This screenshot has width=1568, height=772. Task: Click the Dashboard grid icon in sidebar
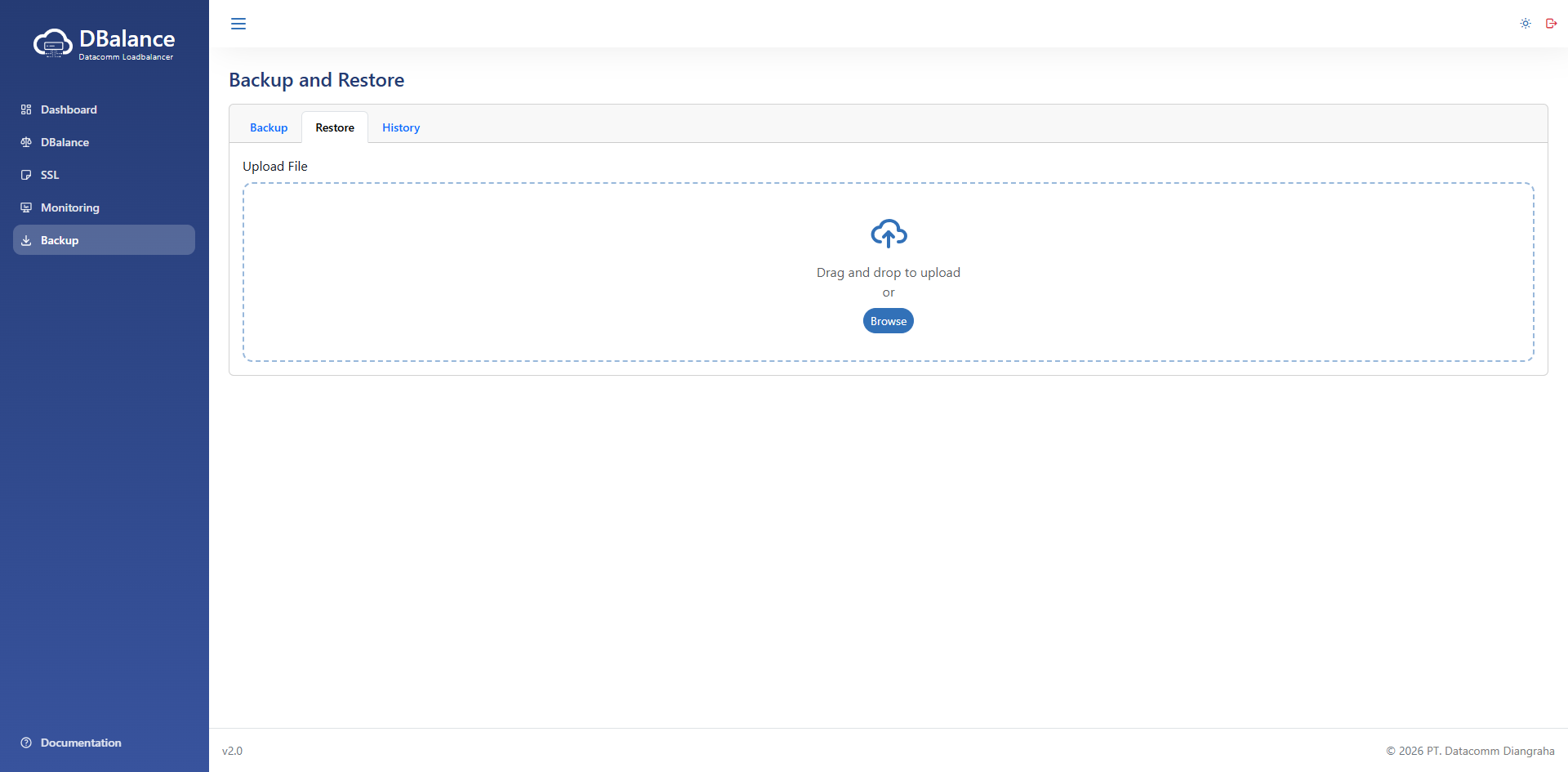(x=26, y=109)
